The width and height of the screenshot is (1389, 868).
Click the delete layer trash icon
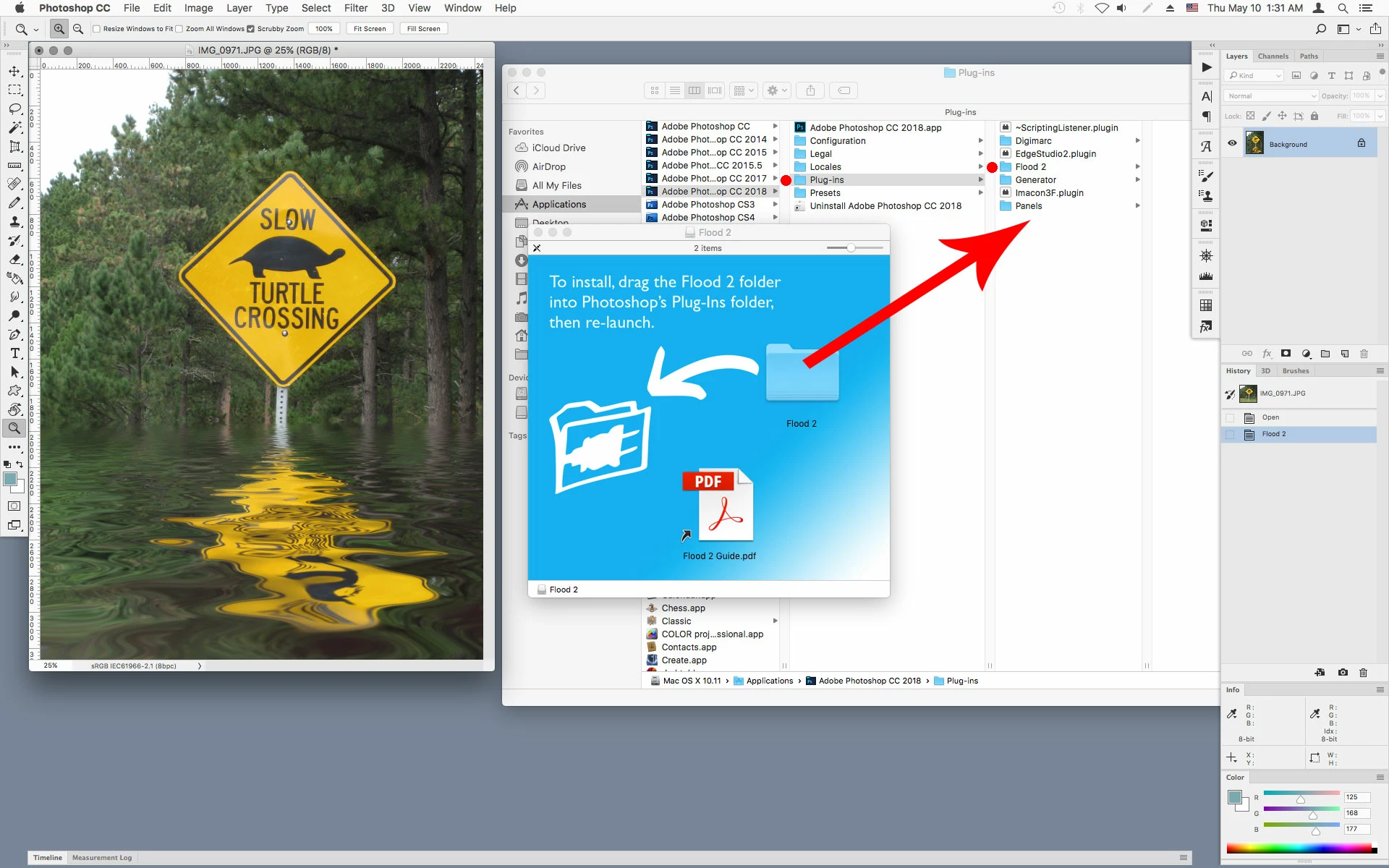pyautogui.click(x=1364, y=354)
